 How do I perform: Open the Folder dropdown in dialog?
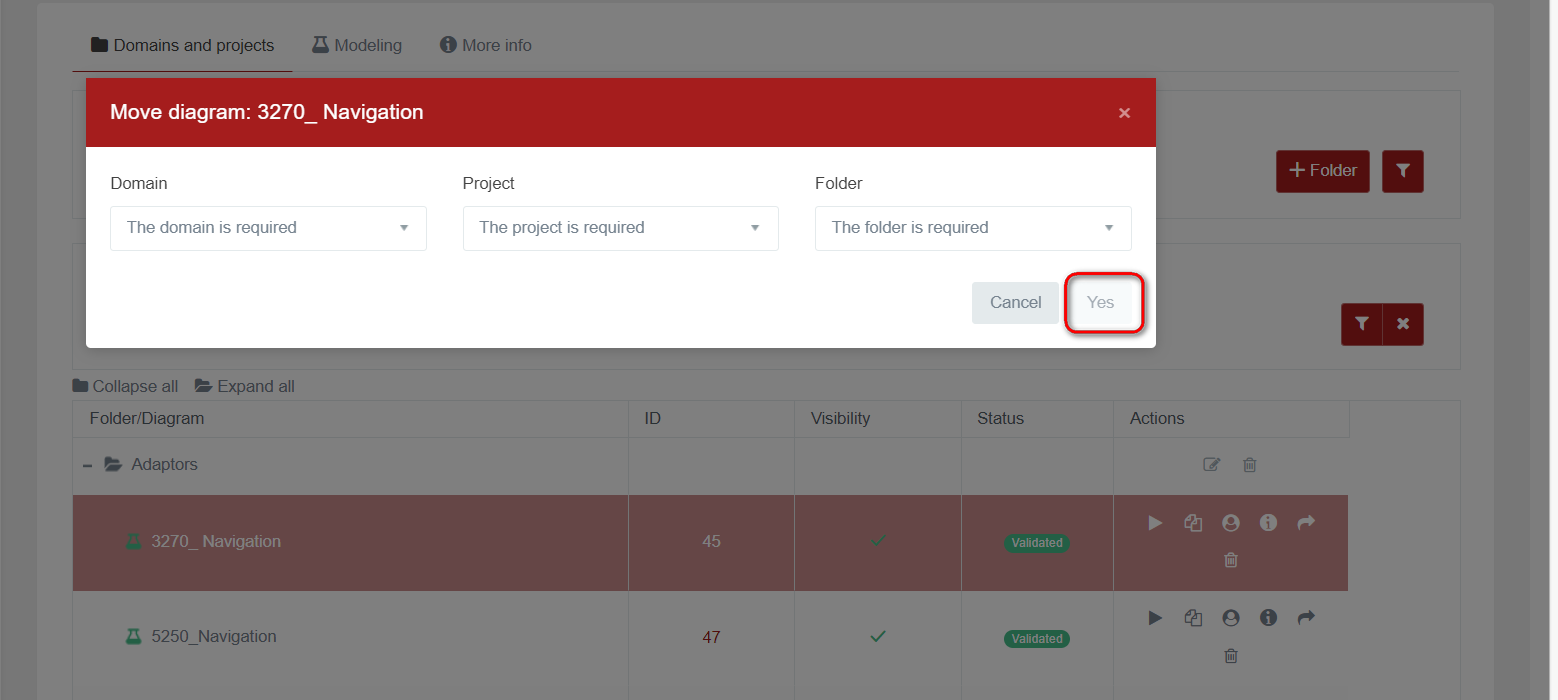point(973,228)
